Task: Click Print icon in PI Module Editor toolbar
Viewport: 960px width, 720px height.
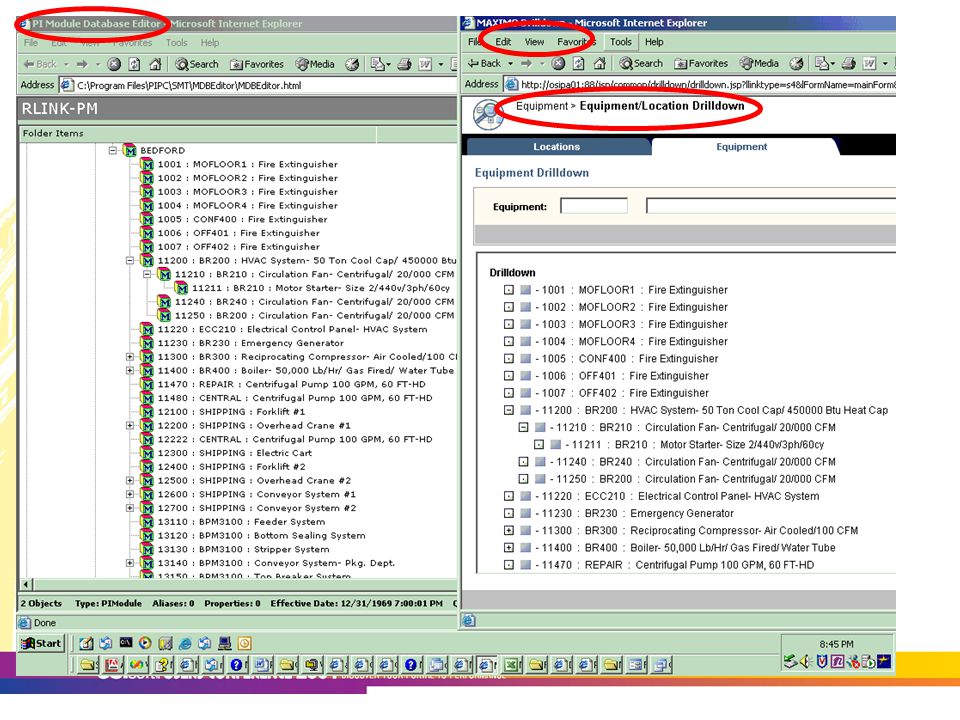Action: point(404,64)
